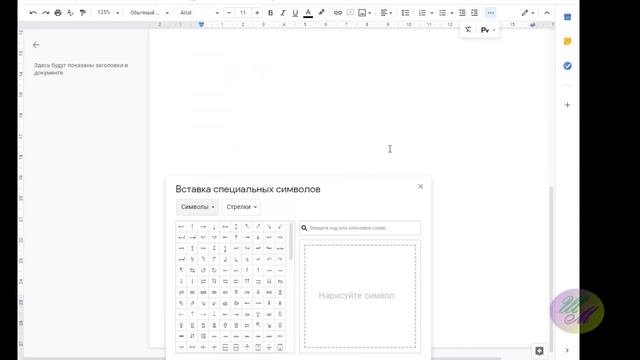Apply bold formatting

270,13
